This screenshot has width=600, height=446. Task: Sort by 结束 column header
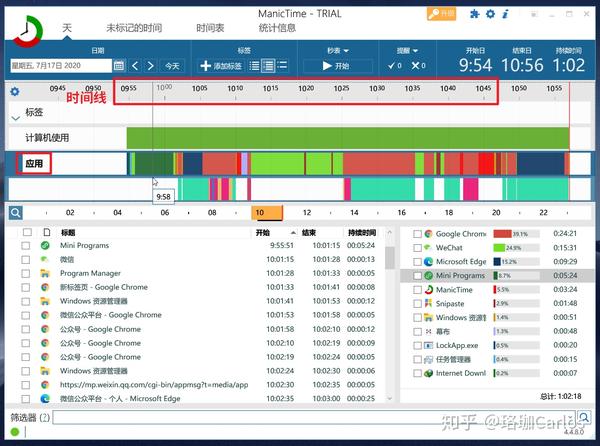309,233
